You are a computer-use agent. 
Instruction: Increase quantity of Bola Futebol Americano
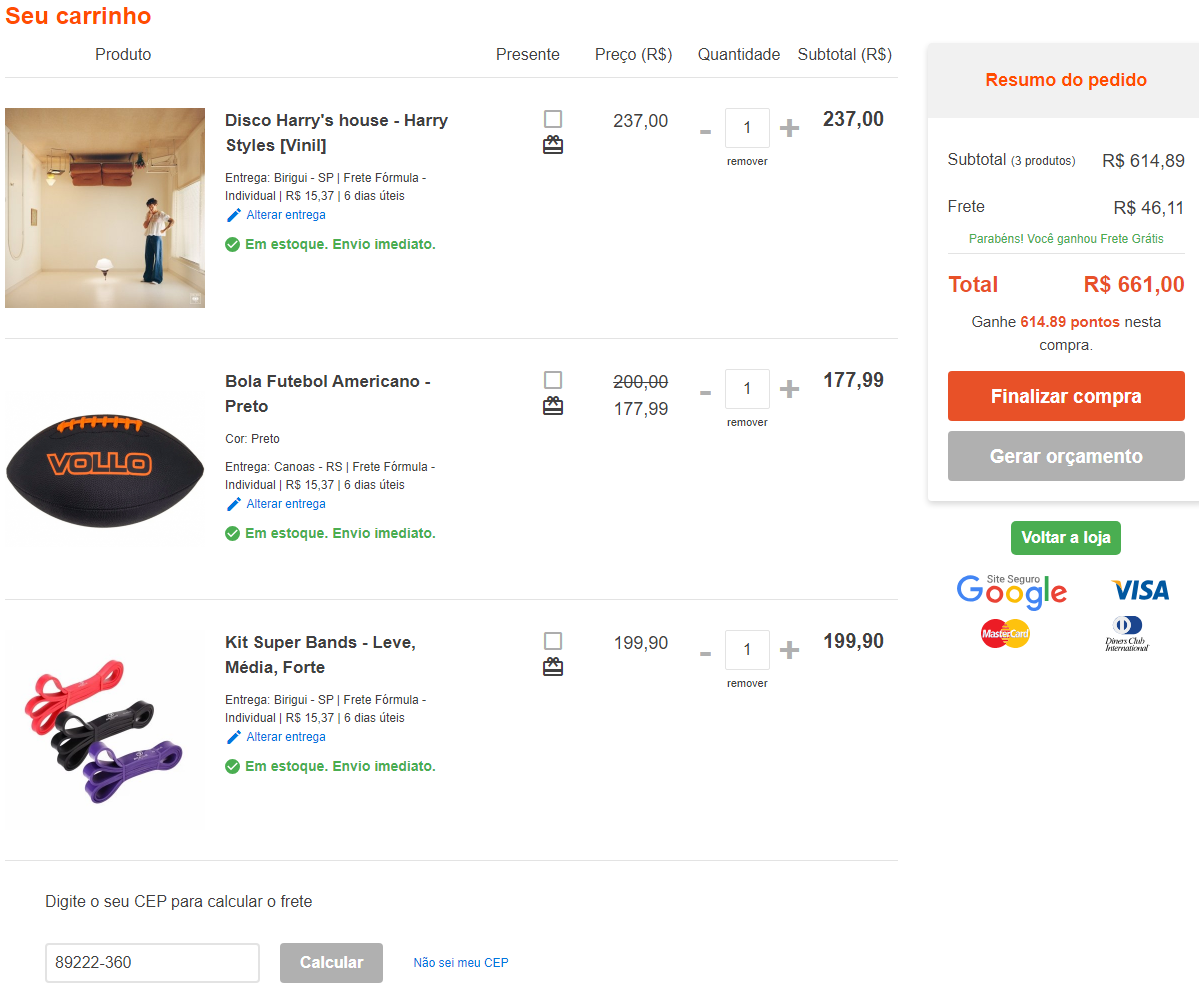(789, 389)
